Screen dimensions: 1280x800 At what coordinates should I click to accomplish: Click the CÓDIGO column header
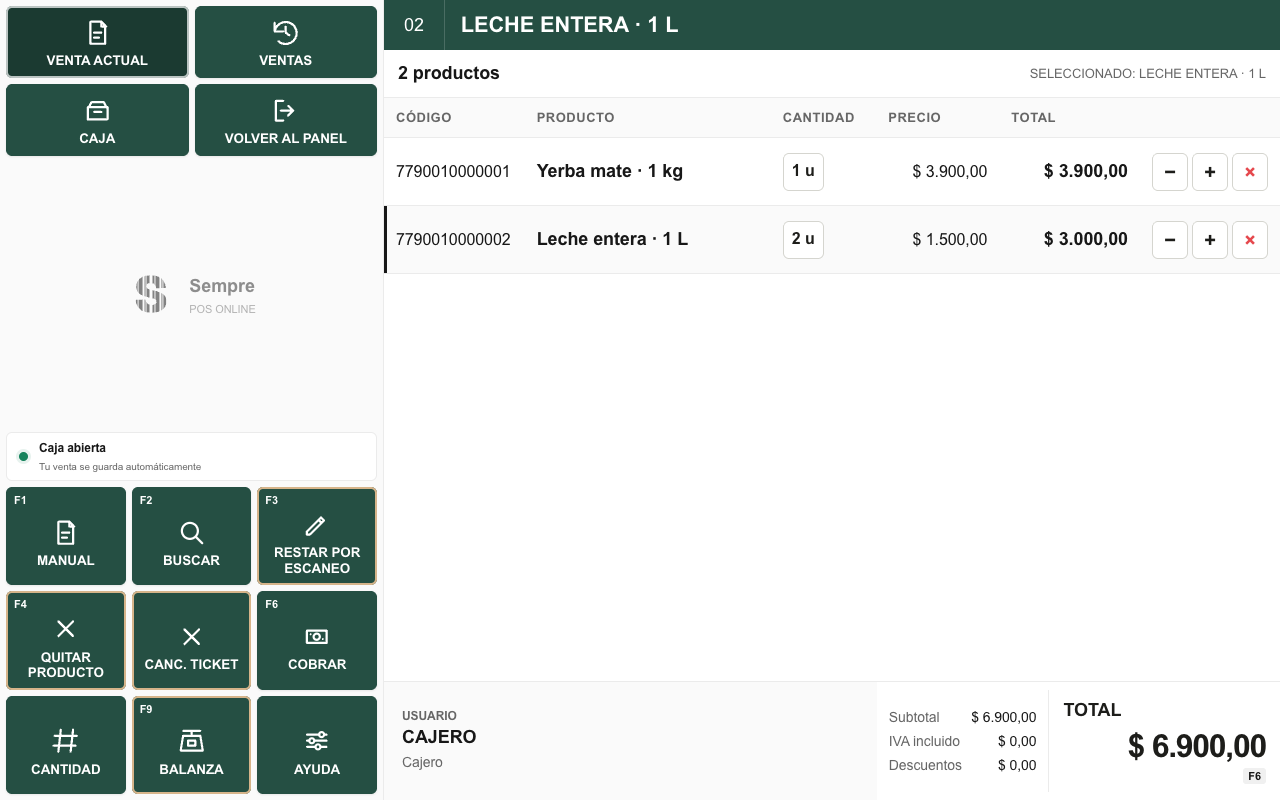(x=424, y=117)
